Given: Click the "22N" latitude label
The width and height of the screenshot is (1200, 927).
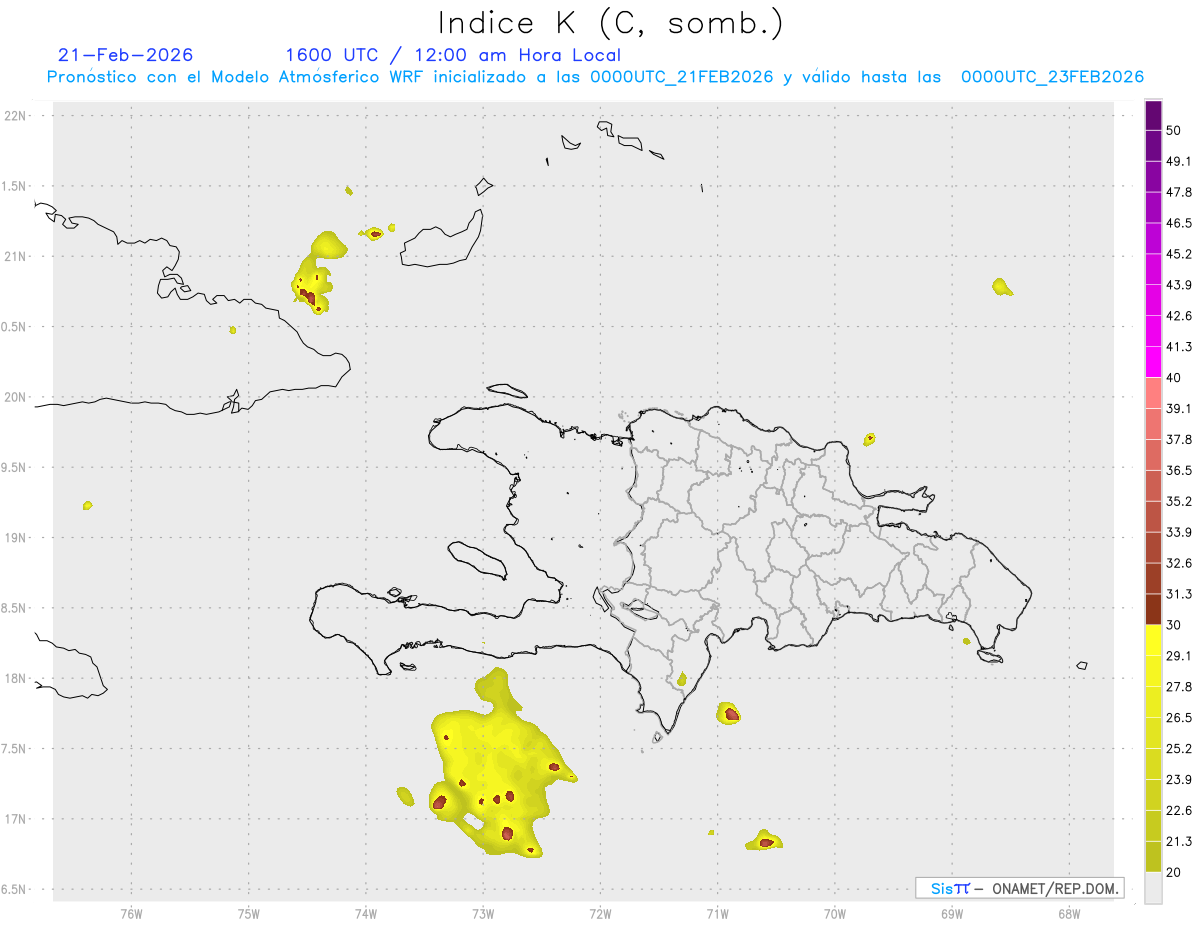Looking at the screenshot, I should point(15,115).
